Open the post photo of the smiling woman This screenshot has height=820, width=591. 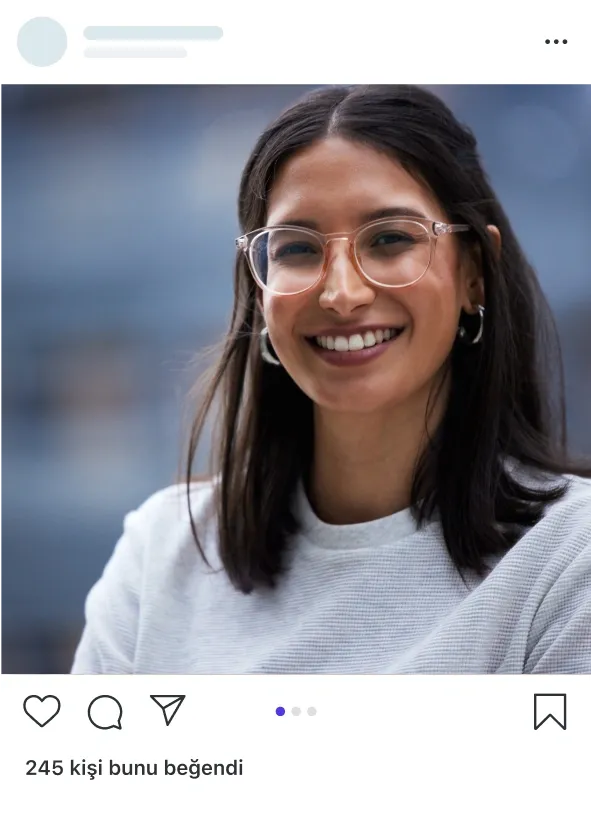296,379
